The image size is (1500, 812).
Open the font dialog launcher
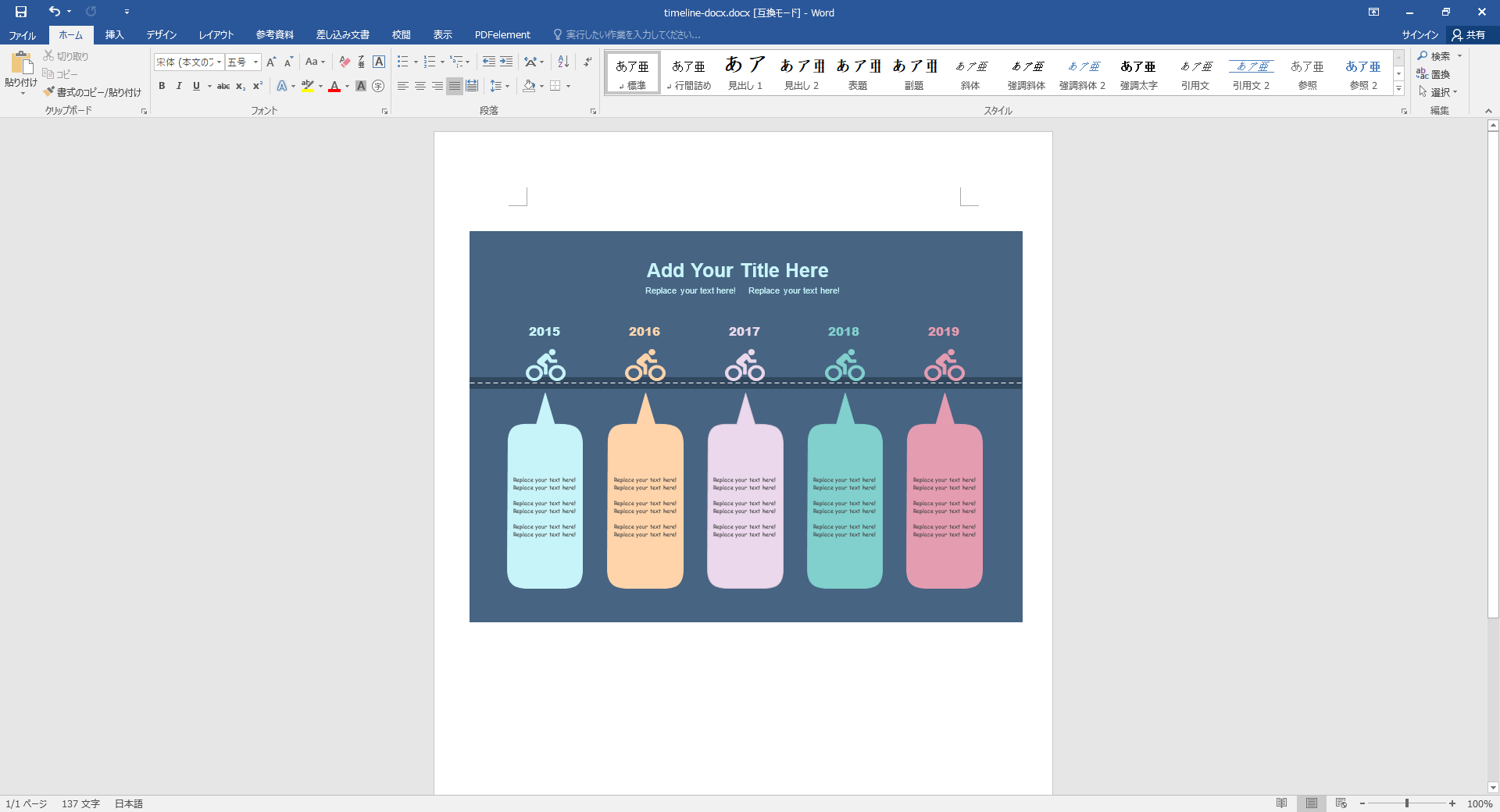(384, 112)
